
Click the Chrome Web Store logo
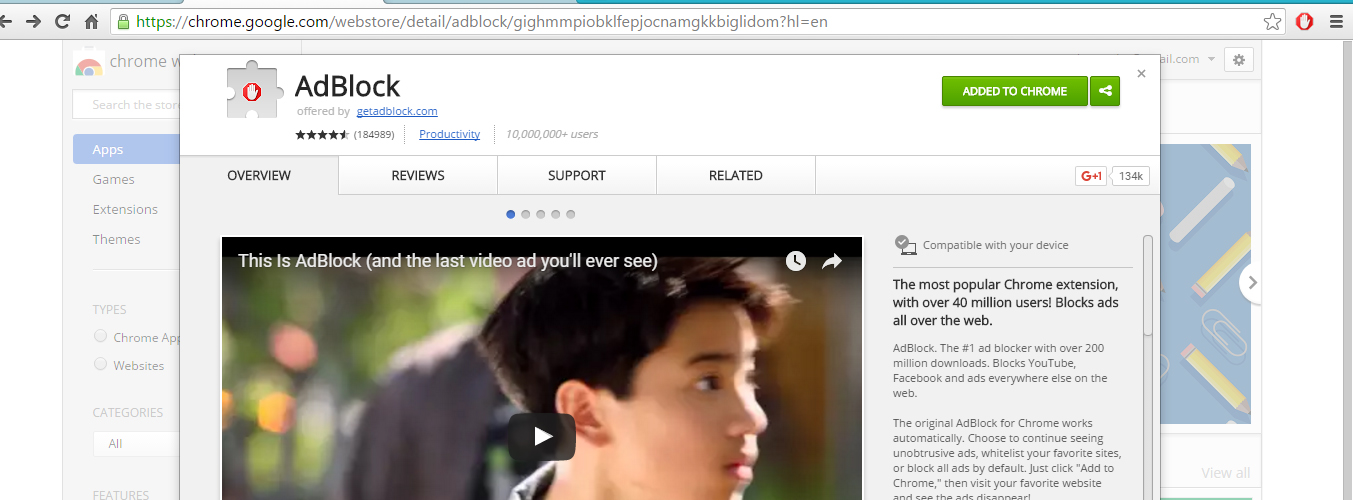89,63
